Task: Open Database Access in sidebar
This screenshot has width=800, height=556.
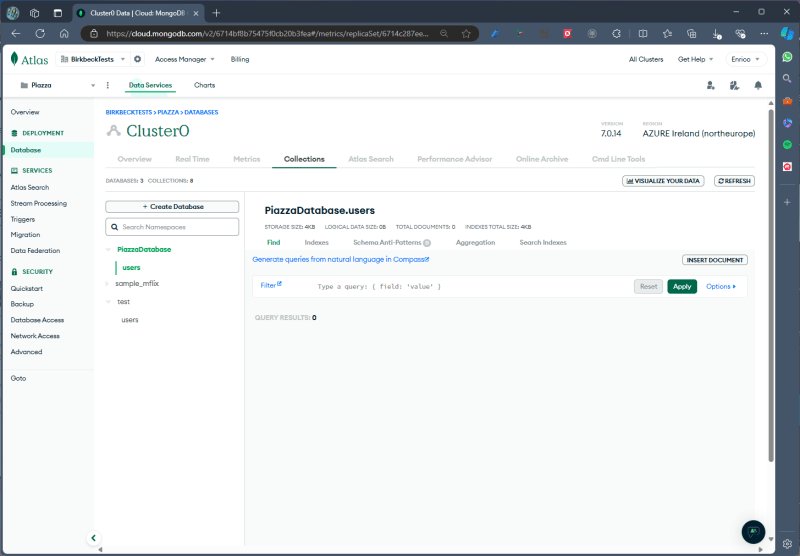Action: coord(37,320)
